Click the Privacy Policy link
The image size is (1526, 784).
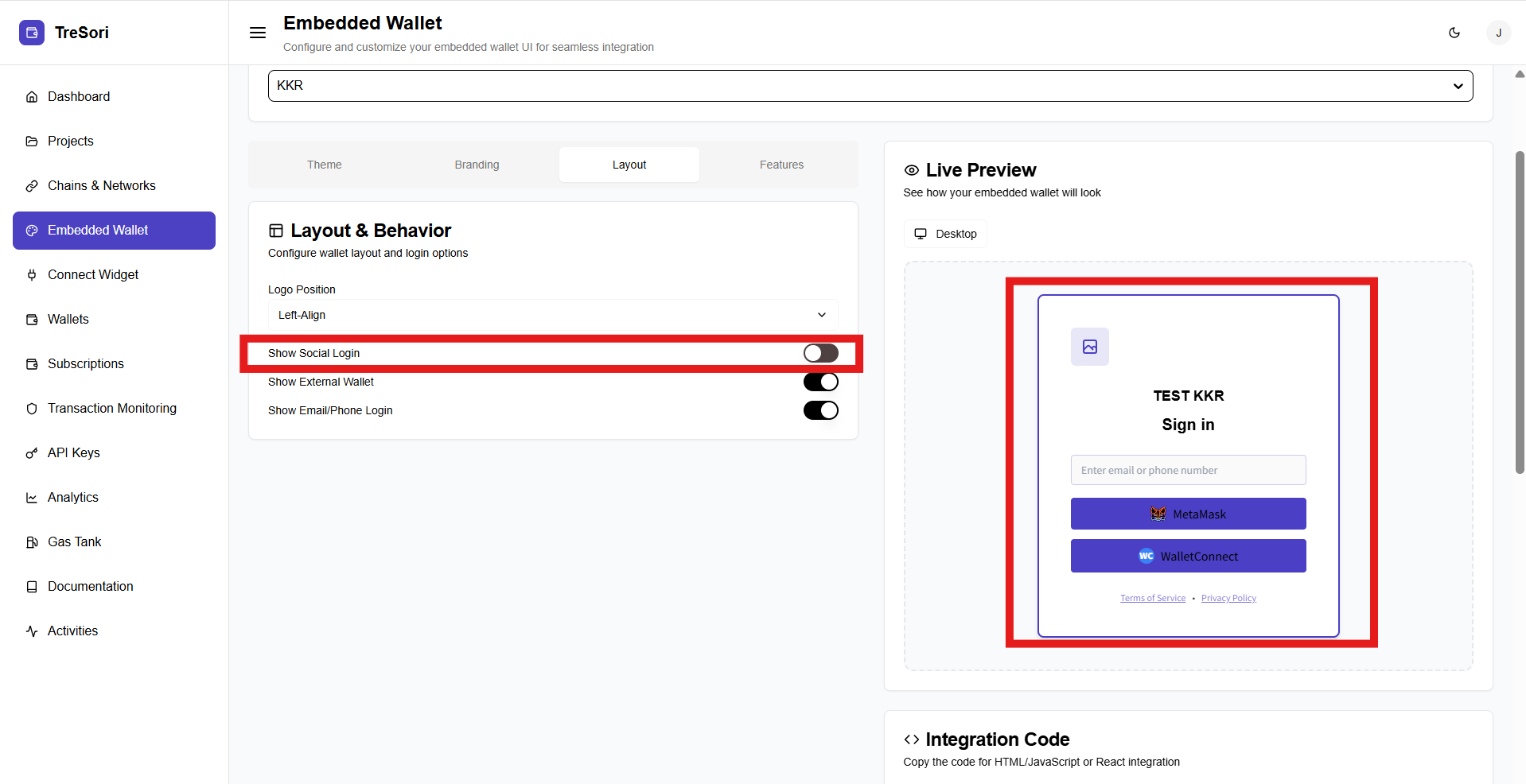(1228, 598)
